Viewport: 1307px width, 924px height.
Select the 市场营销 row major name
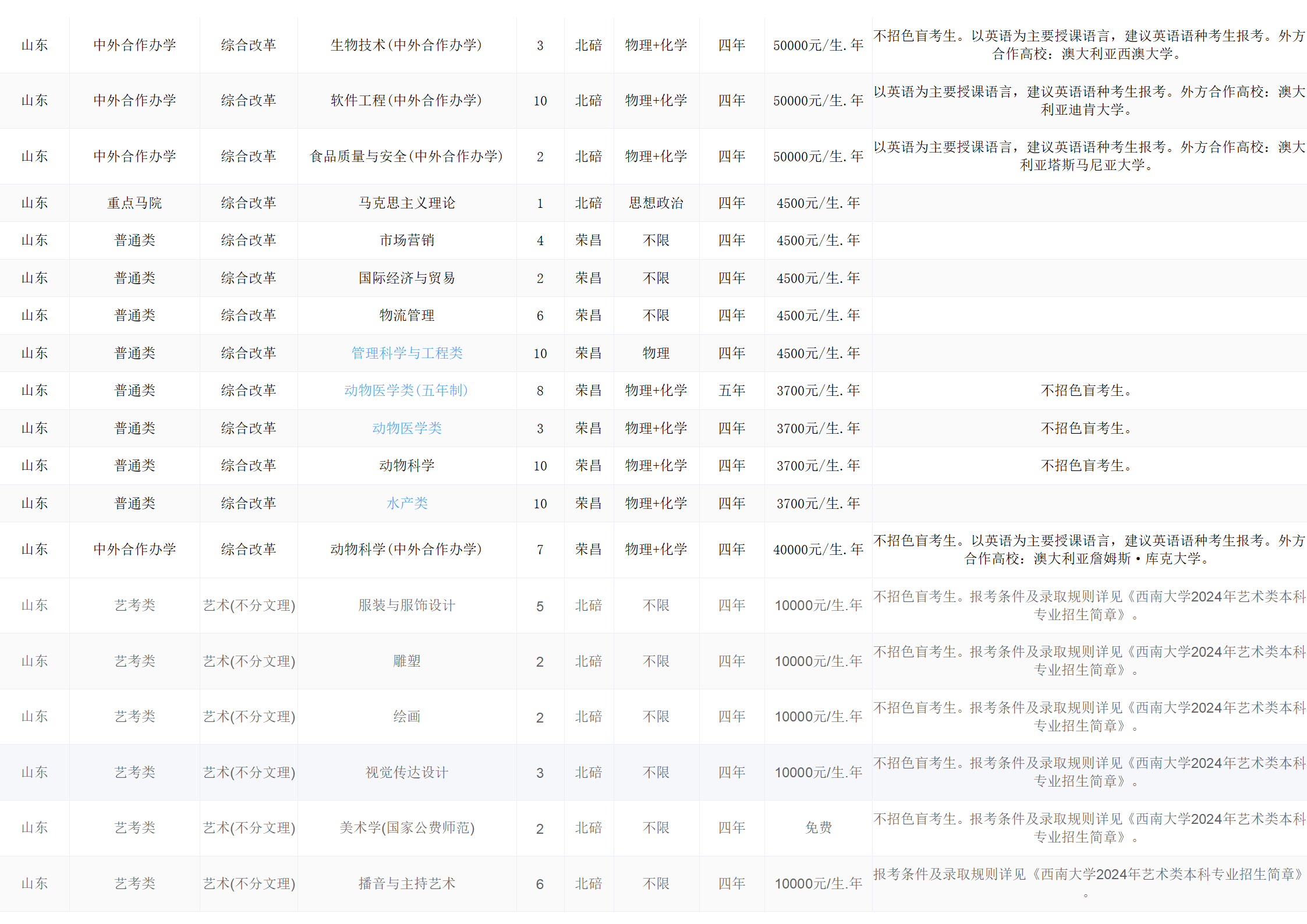(x=406, y=240)
